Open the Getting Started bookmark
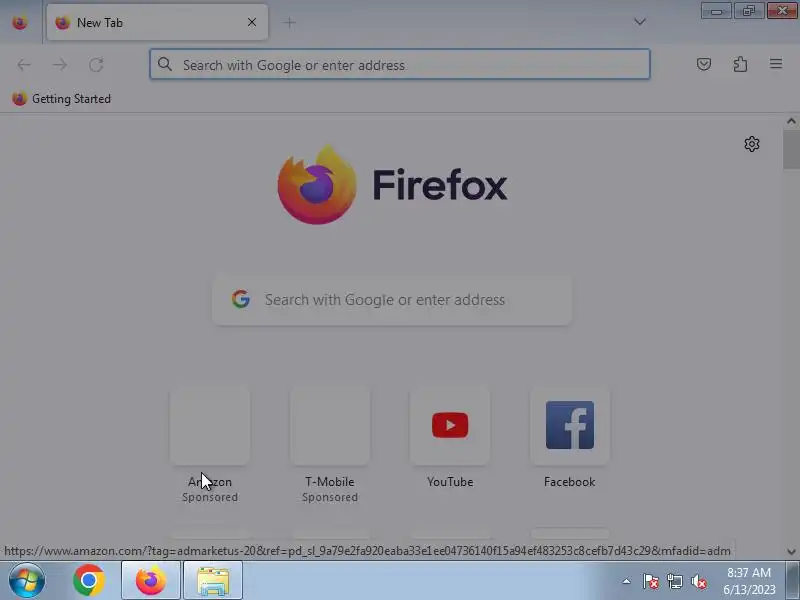800x600 pixels. coord(61,98)
